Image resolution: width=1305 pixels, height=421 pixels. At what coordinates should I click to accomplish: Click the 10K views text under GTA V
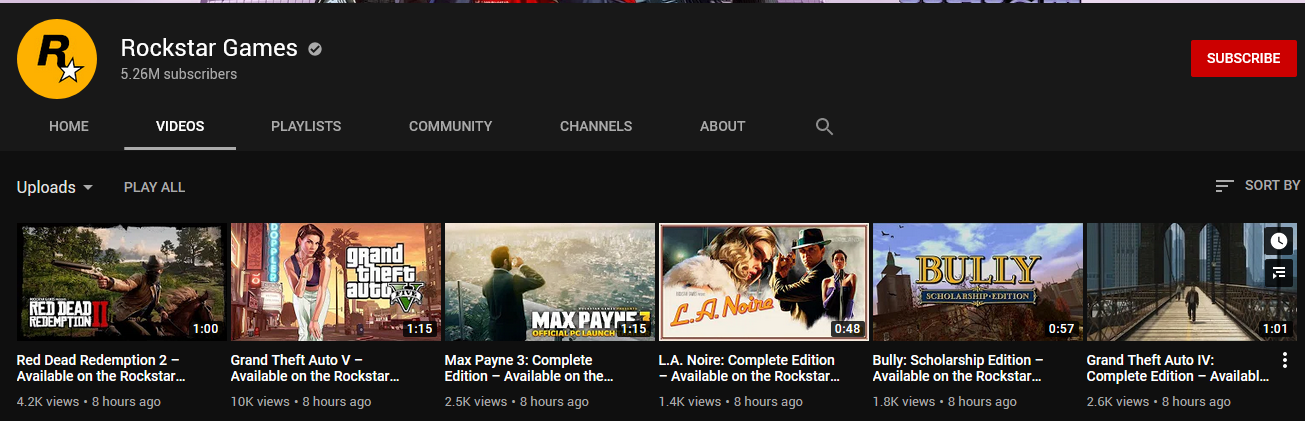pyautogui.click(x=260, y=402)
